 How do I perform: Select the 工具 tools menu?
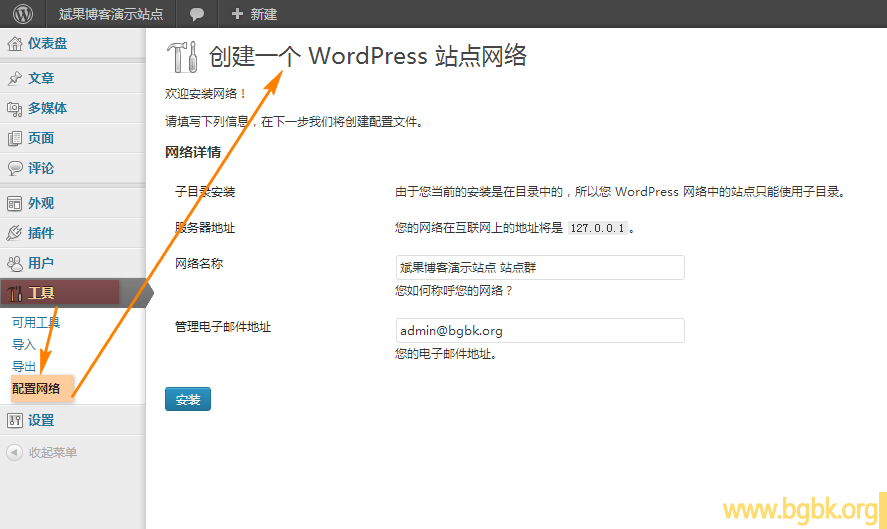(42, 293)
